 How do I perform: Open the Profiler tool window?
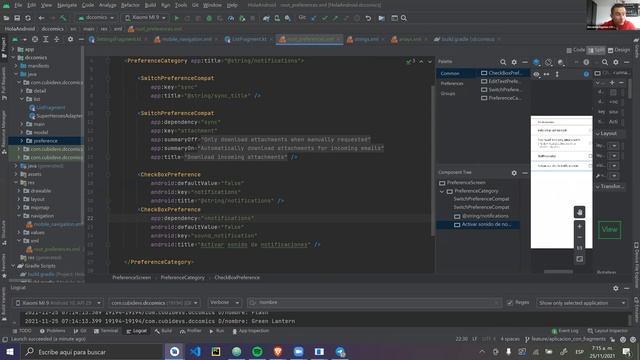click(x=191, y=331)
